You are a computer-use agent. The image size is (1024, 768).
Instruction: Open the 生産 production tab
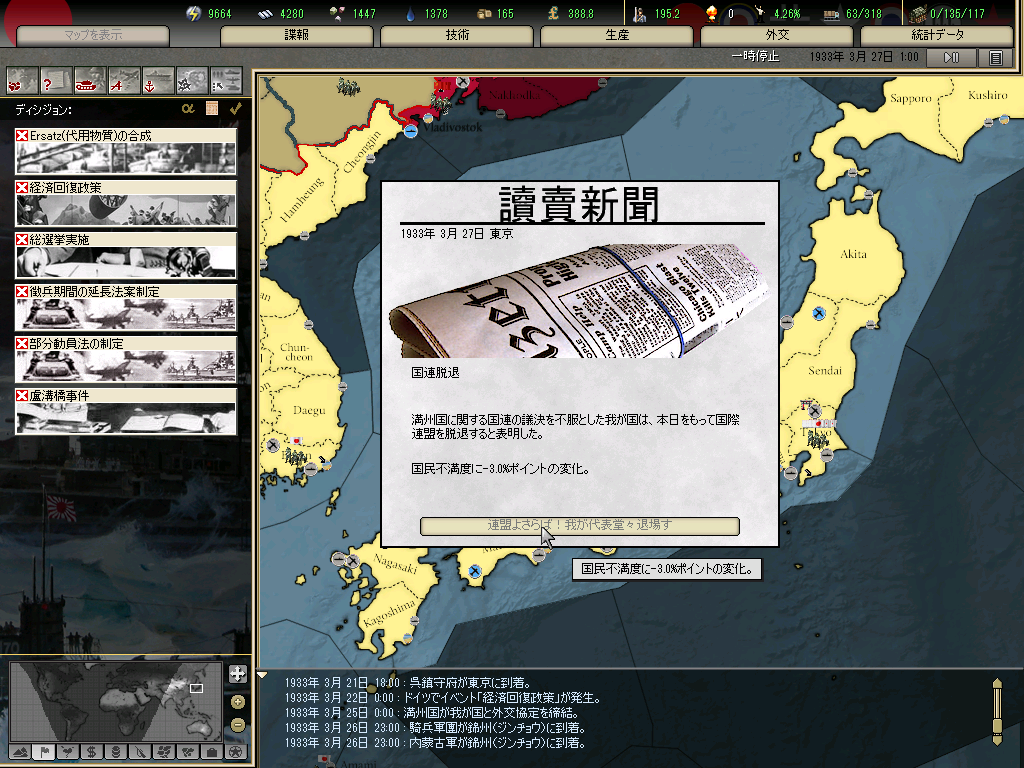(x=617, y=35)
